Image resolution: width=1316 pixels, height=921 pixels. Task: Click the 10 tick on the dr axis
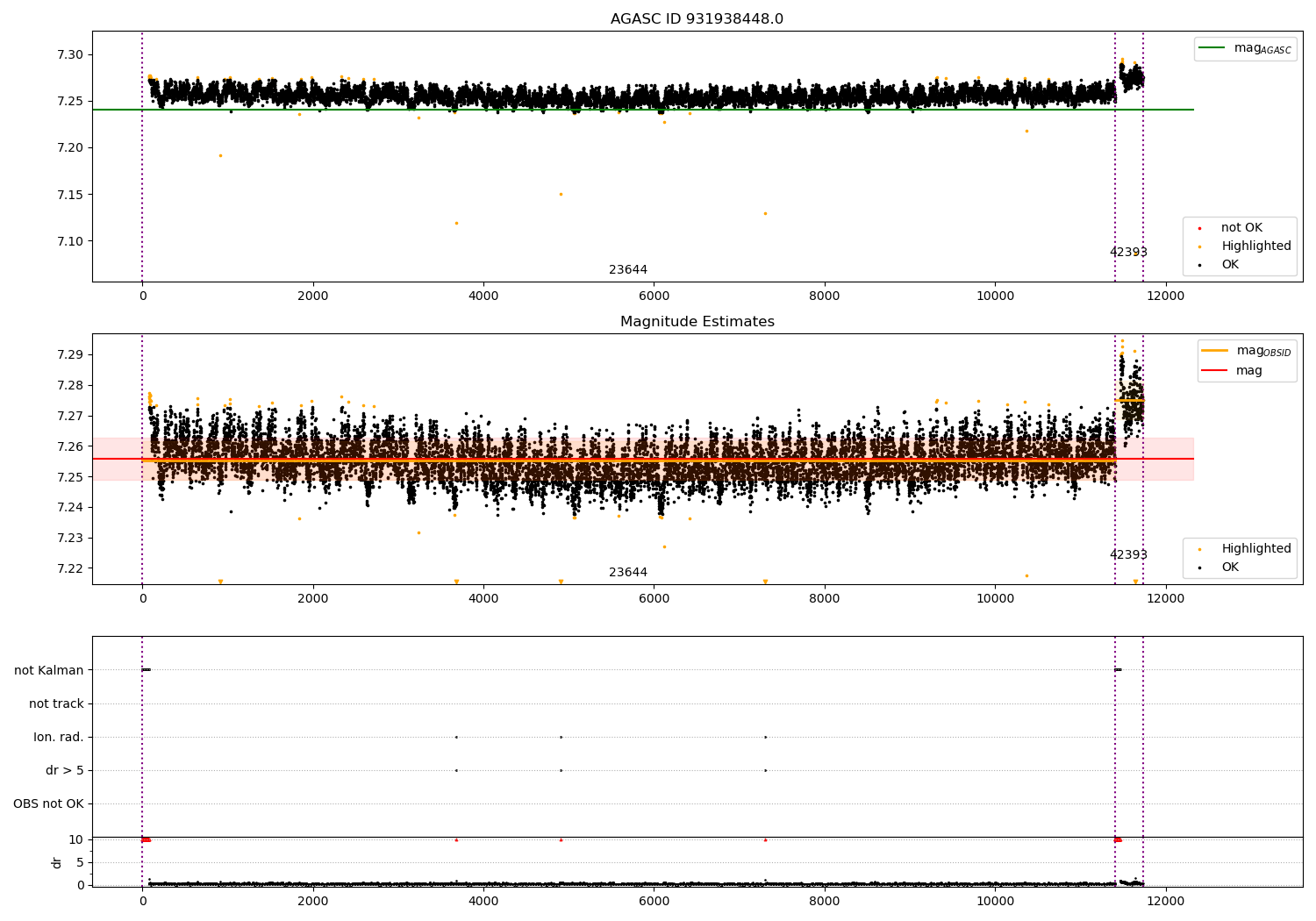point(76,839)
